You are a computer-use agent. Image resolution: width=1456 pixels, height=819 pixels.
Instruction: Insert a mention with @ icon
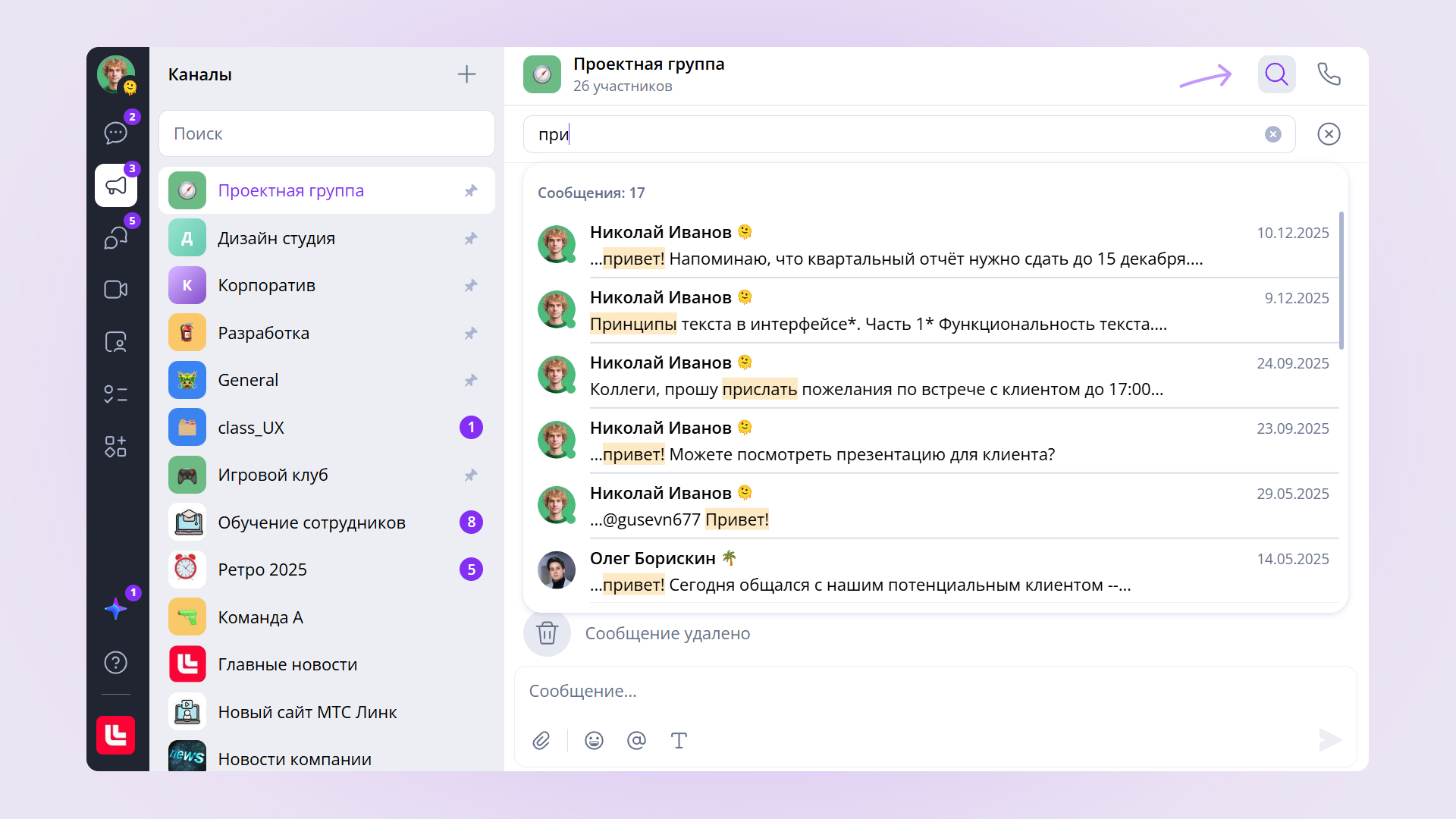tap(636, 740)
